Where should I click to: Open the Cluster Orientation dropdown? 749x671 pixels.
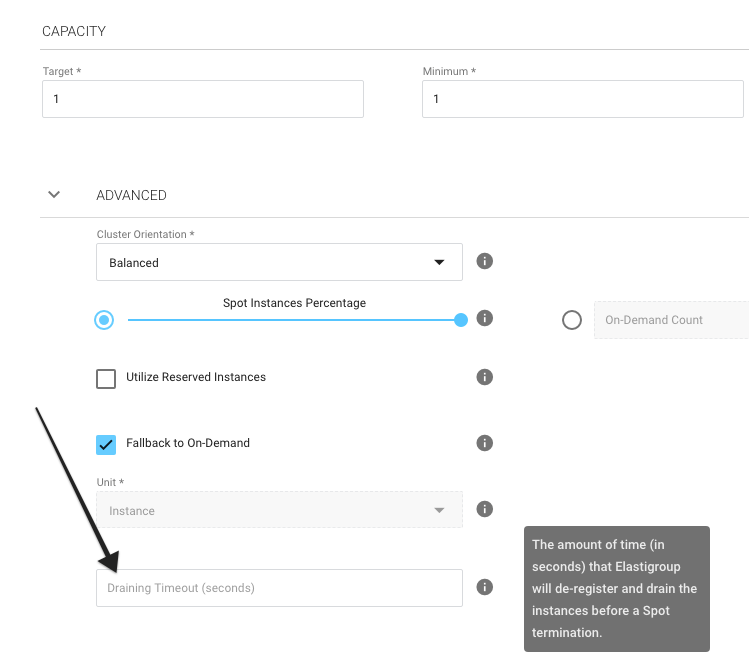tap(279, 262)
